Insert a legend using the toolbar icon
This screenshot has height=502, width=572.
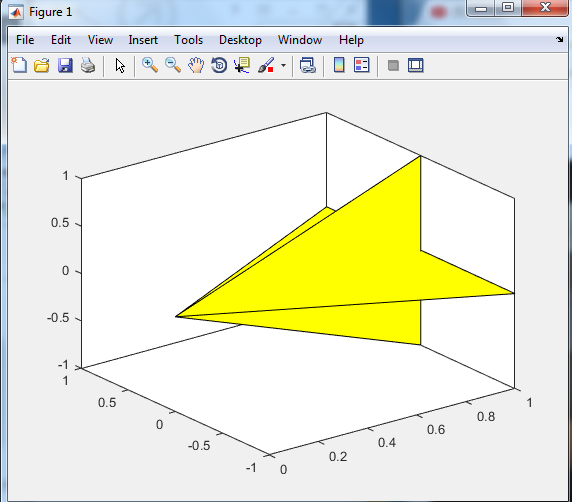tap(362, 65)
